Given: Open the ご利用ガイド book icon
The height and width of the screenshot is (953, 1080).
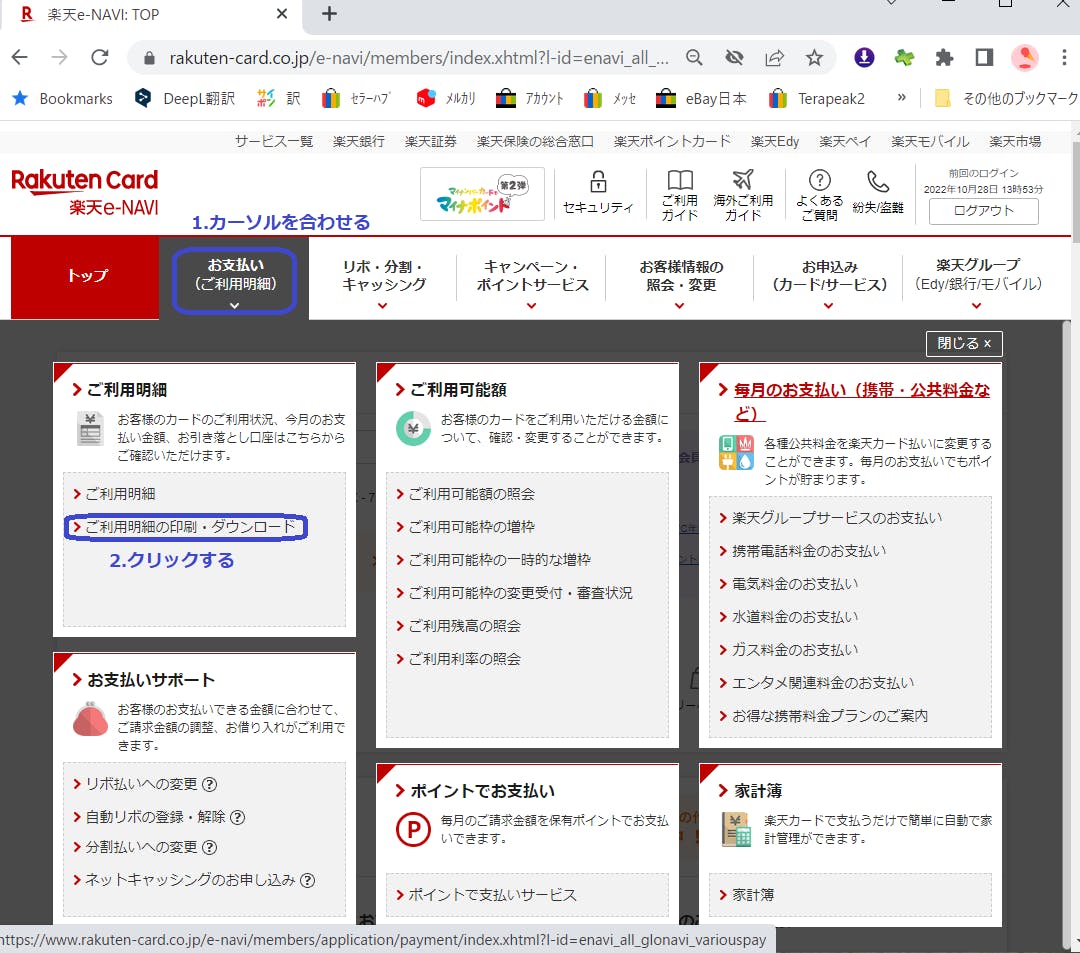Looking at the screenshot, I should [x=680, y=196].
